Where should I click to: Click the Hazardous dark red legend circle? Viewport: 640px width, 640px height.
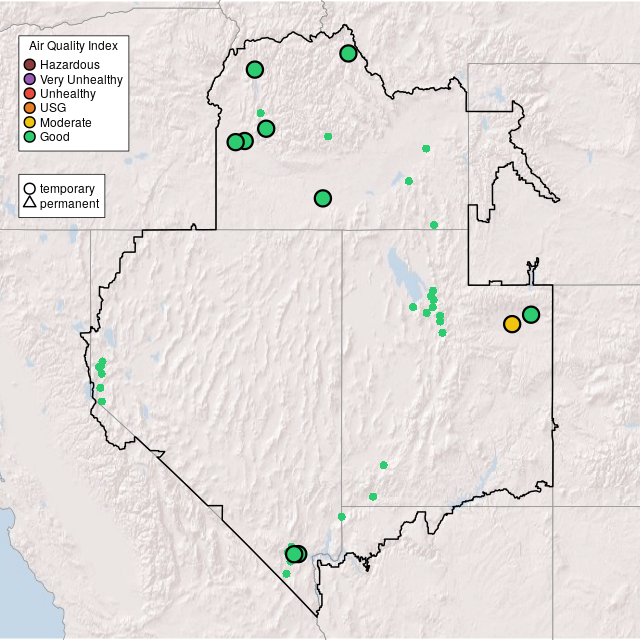coord(30,65)
